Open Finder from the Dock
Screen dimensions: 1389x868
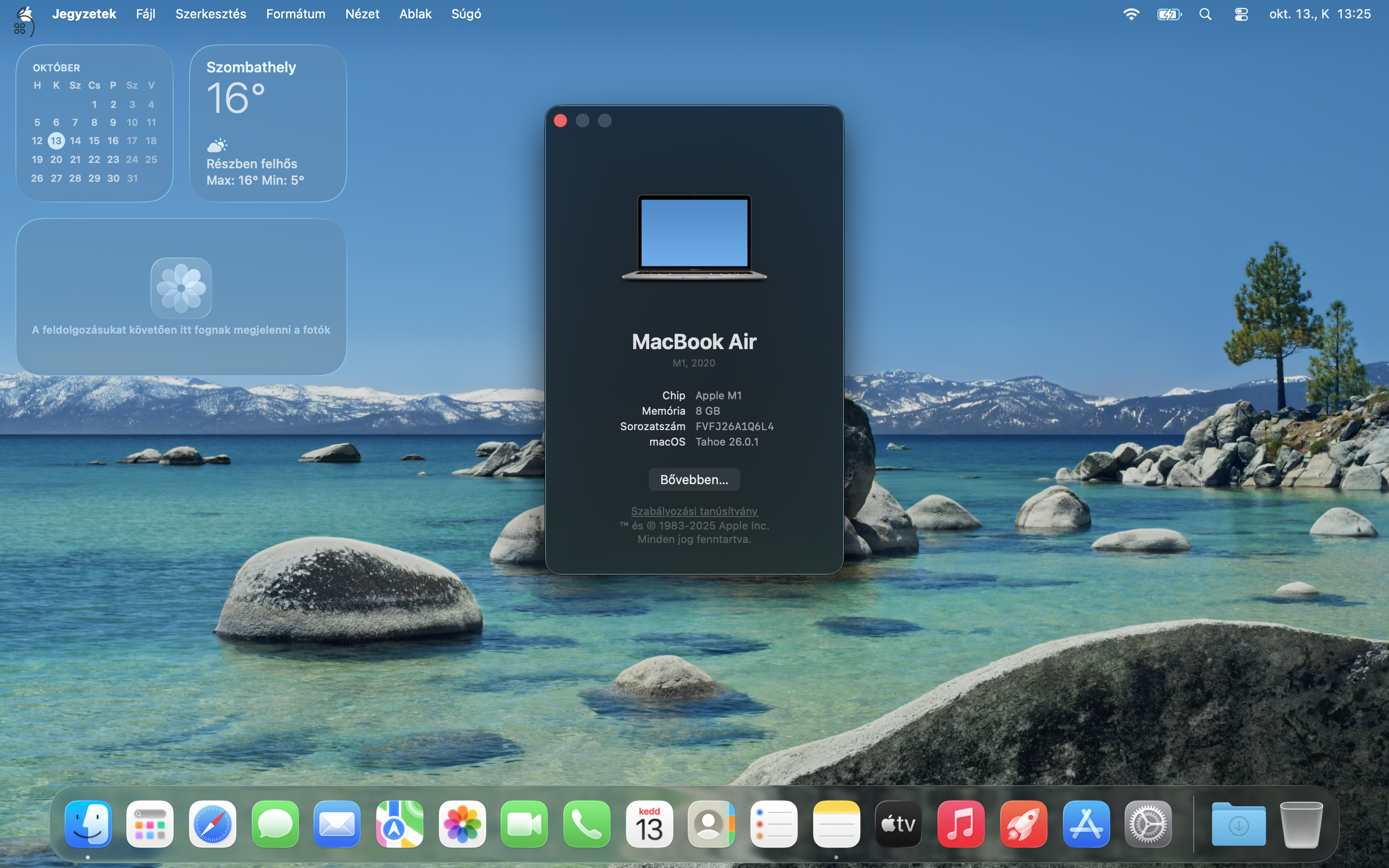click(x=88, y=824)
